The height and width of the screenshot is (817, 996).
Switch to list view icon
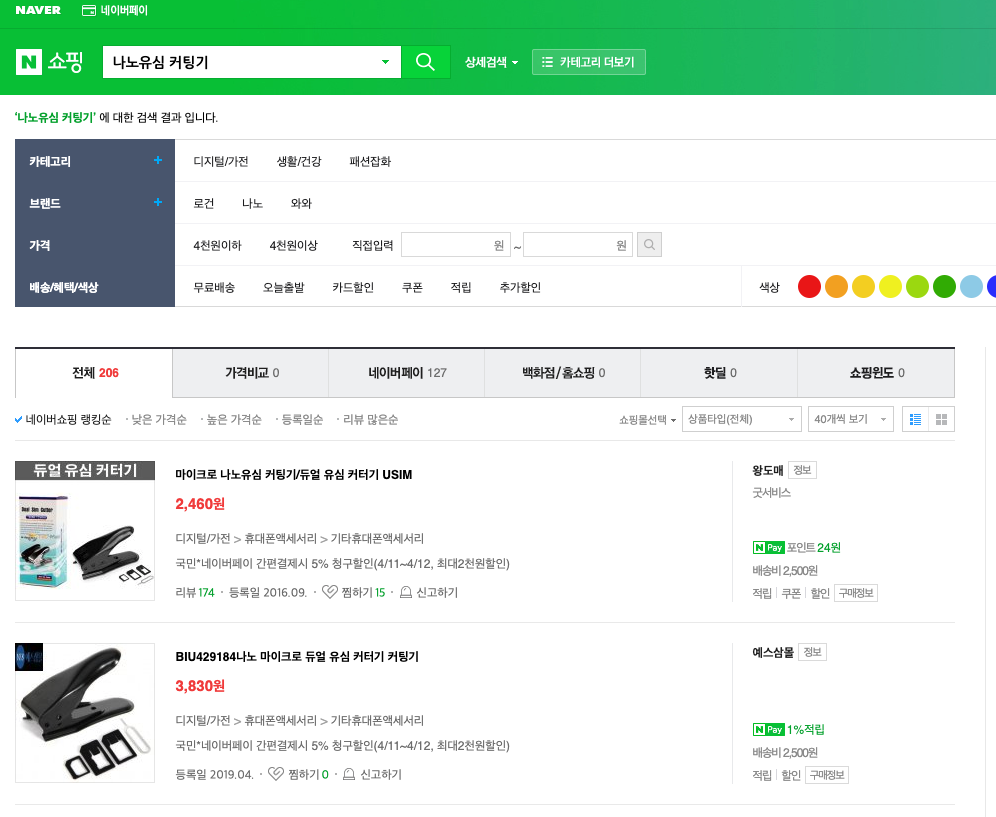coord(915,419)
